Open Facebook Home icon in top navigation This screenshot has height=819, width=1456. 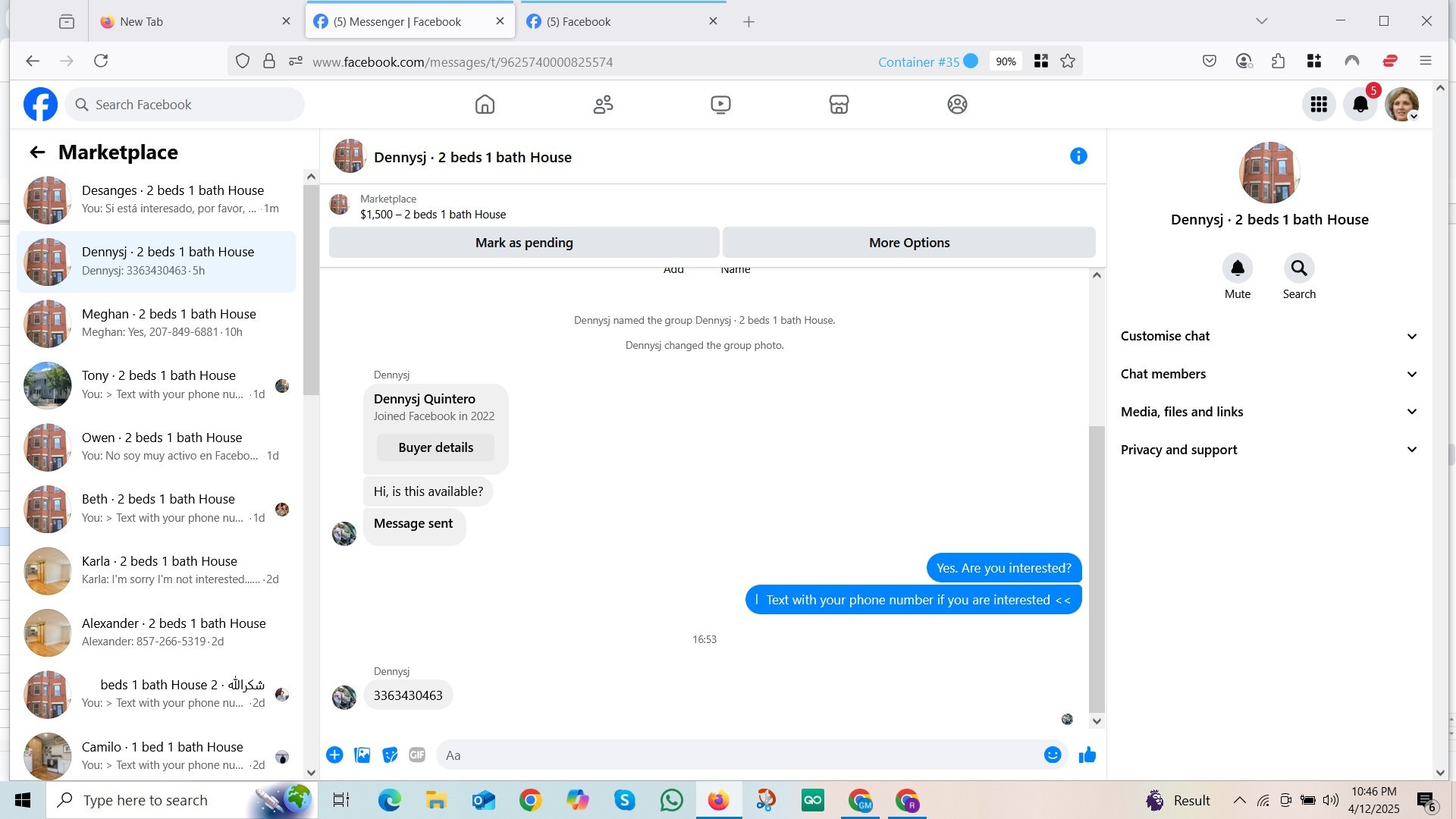point(485,105)
